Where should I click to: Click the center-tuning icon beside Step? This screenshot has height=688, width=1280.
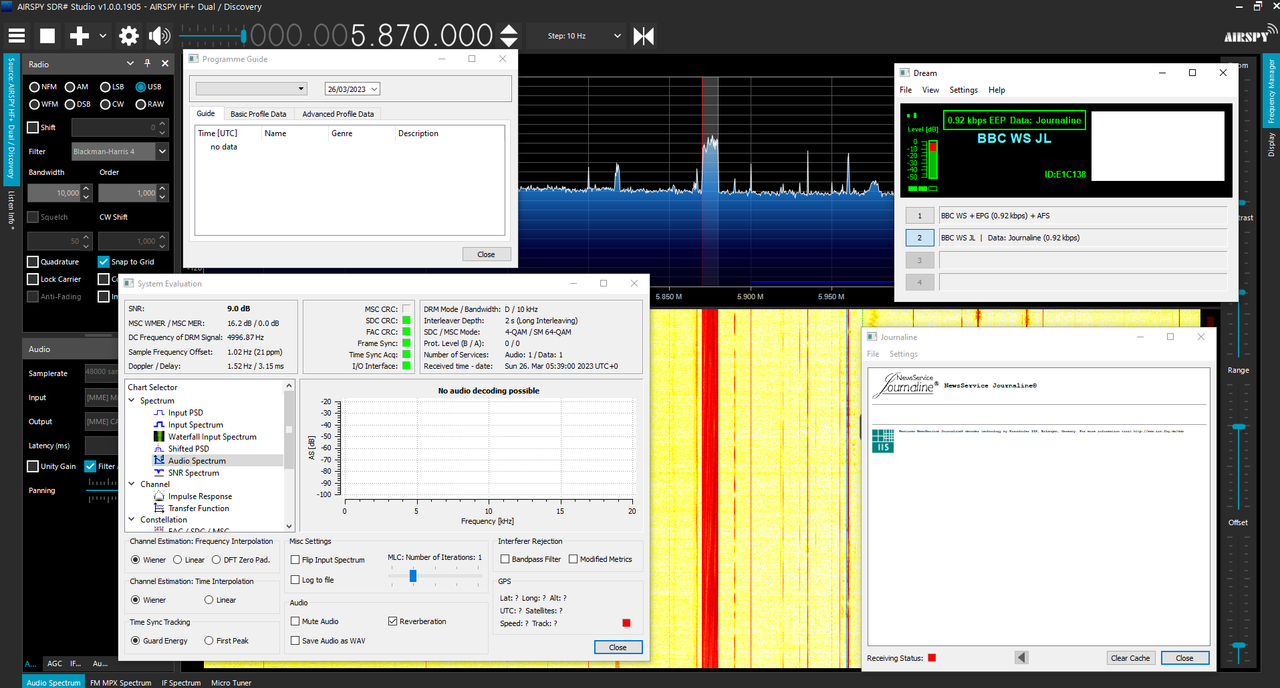tap(644, 37)
